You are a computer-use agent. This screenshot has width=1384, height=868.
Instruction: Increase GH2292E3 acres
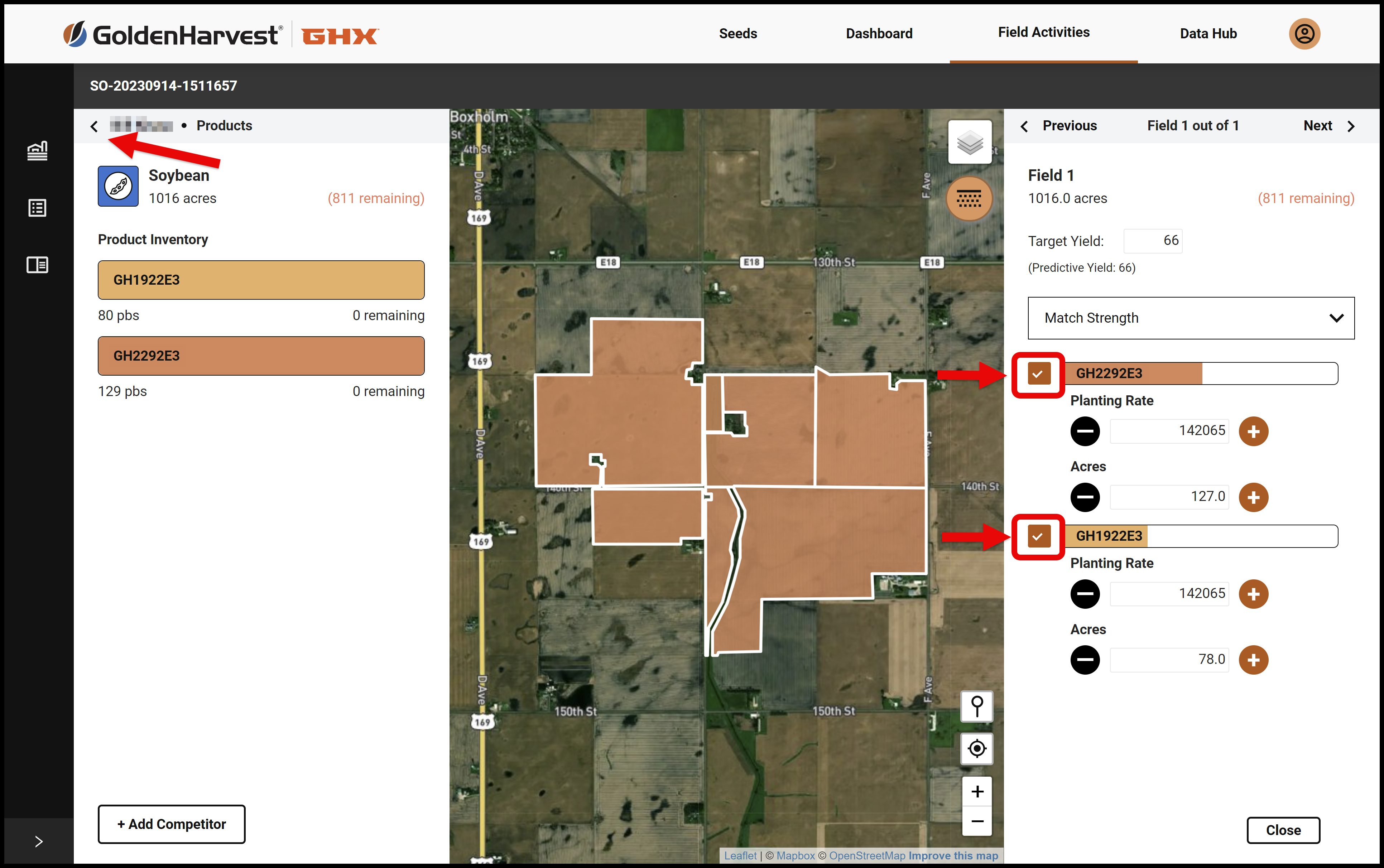coord(1253,497)
